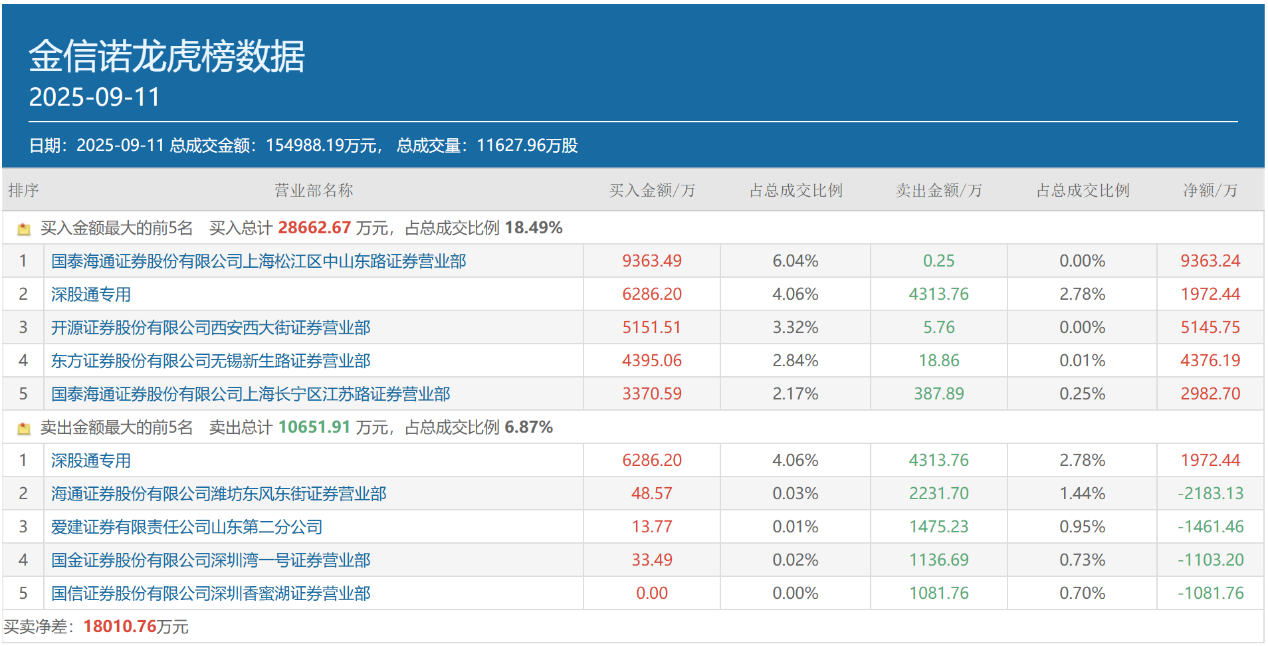Open 国泰海通证券上海松江区中山东路证券营业部 link
Viewport: 1268px width, 646px height.
(258, 261)
